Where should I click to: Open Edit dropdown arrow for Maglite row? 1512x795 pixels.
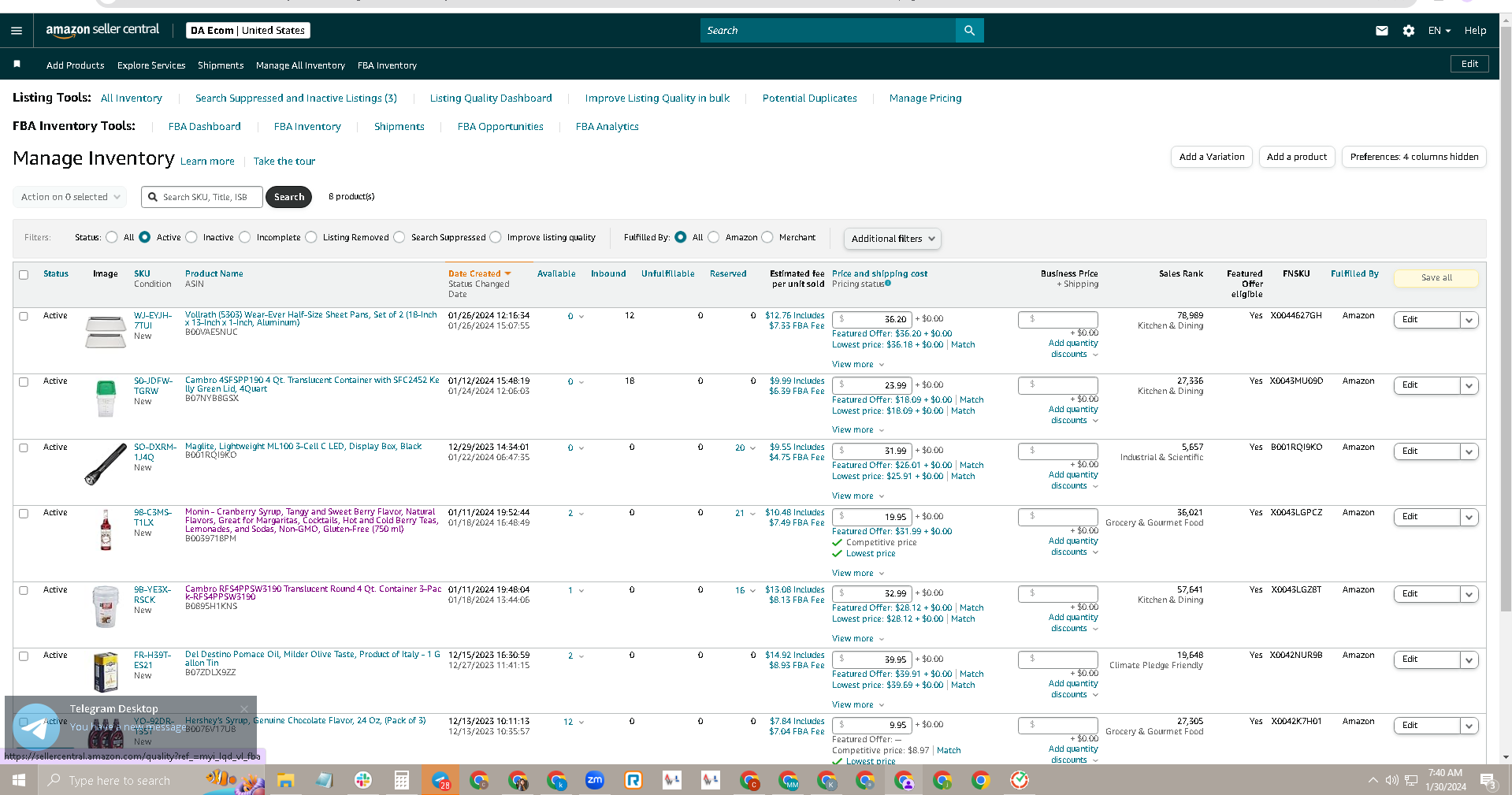click(1469, 451)
